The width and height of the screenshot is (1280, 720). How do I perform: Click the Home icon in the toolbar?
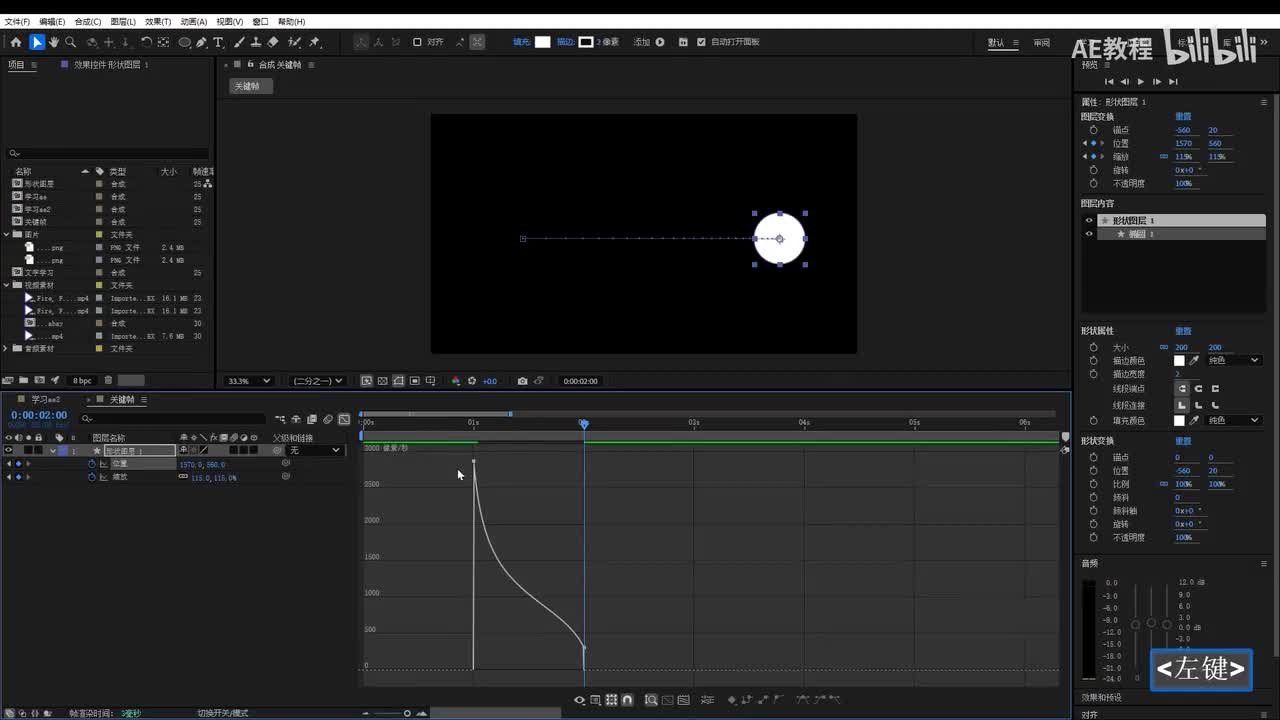pyautogui.click(x=15, y=42)
